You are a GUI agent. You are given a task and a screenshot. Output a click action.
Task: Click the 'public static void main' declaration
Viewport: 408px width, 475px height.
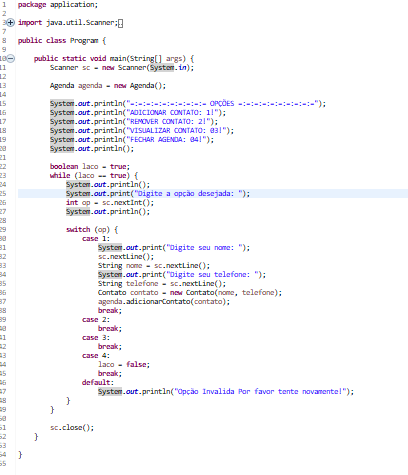coord(114,59)
